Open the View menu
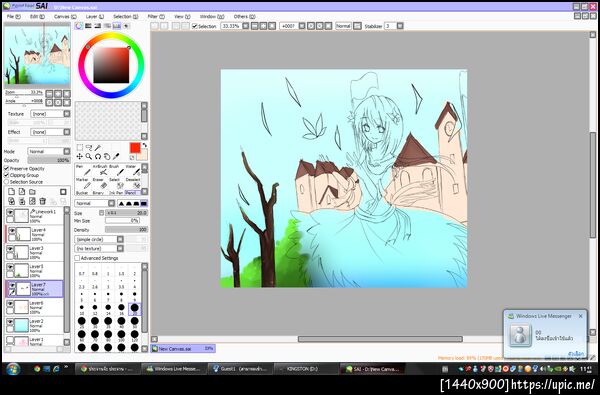 click(182, 16)
